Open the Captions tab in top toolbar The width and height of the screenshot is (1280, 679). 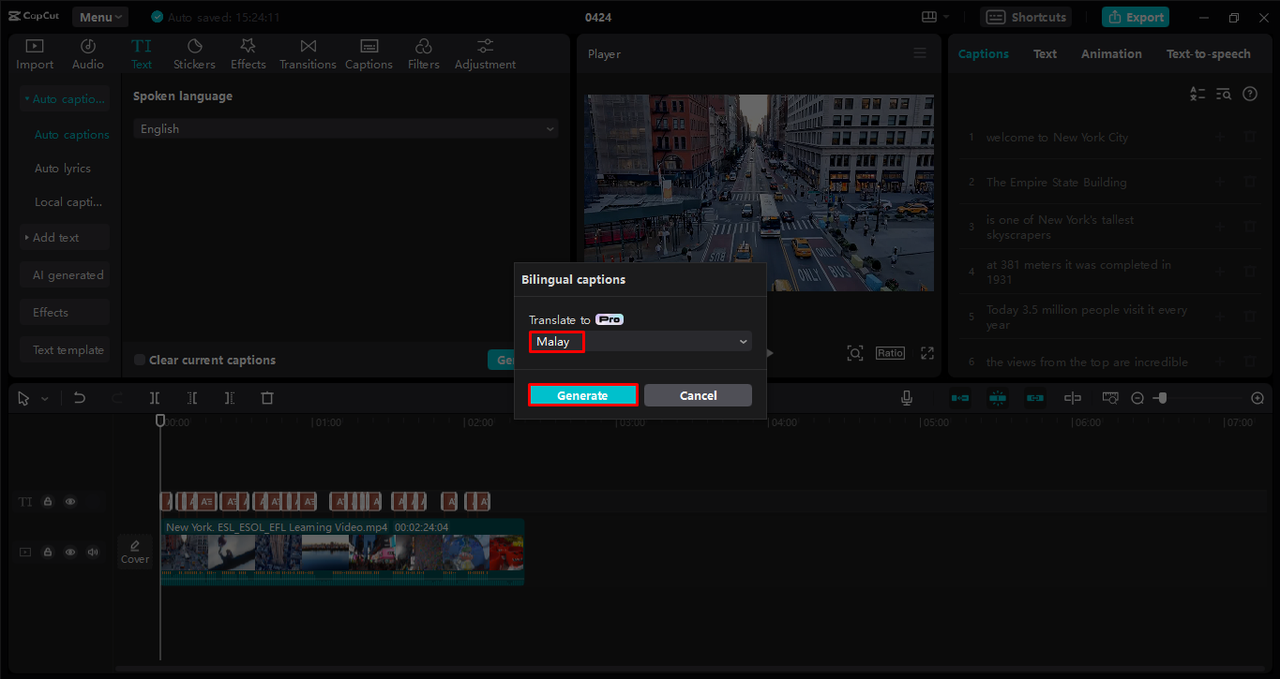369,54
